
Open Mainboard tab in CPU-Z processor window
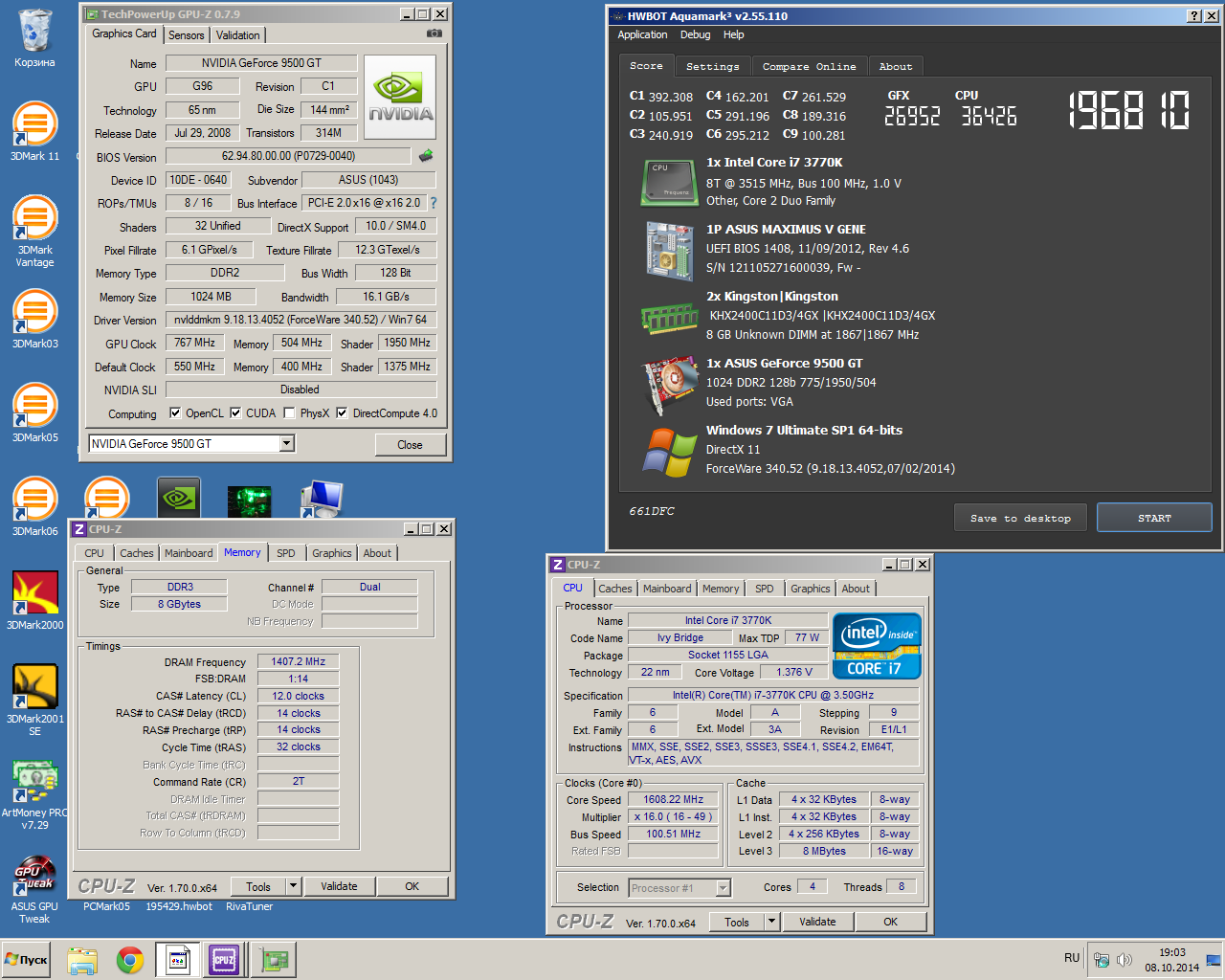click(x=667, y=589)
